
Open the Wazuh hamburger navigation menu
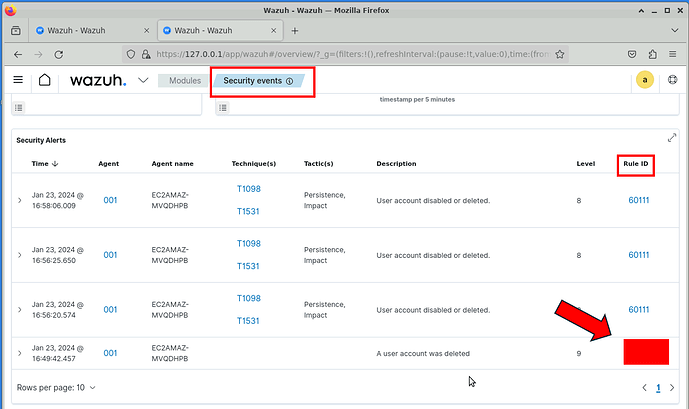tap(18, 80)
